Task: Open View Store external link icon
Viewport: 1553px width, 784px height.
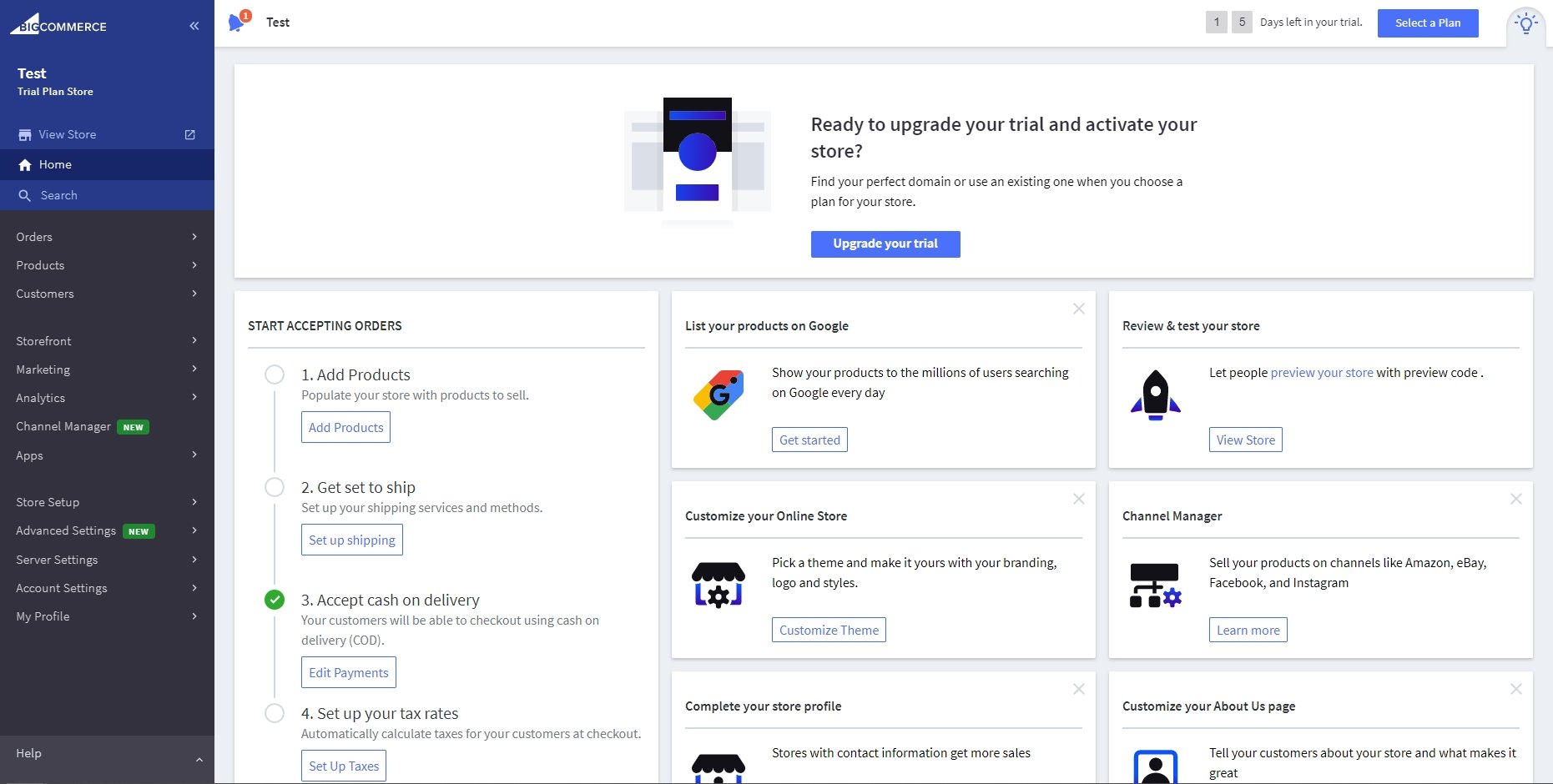Action: [190, 134]
